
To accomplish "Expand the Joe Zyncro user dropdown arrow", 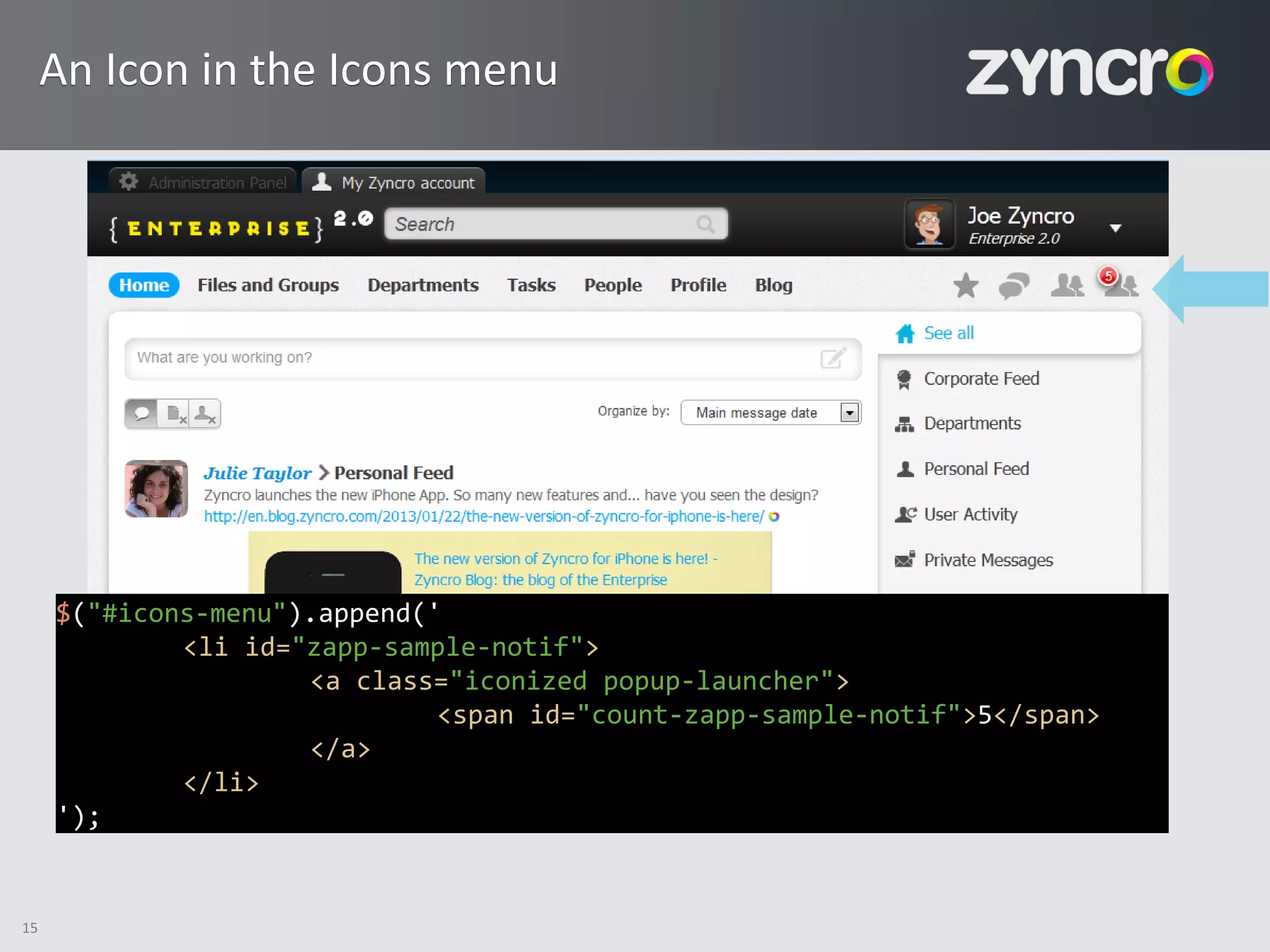I will [x=1116, y=228].
